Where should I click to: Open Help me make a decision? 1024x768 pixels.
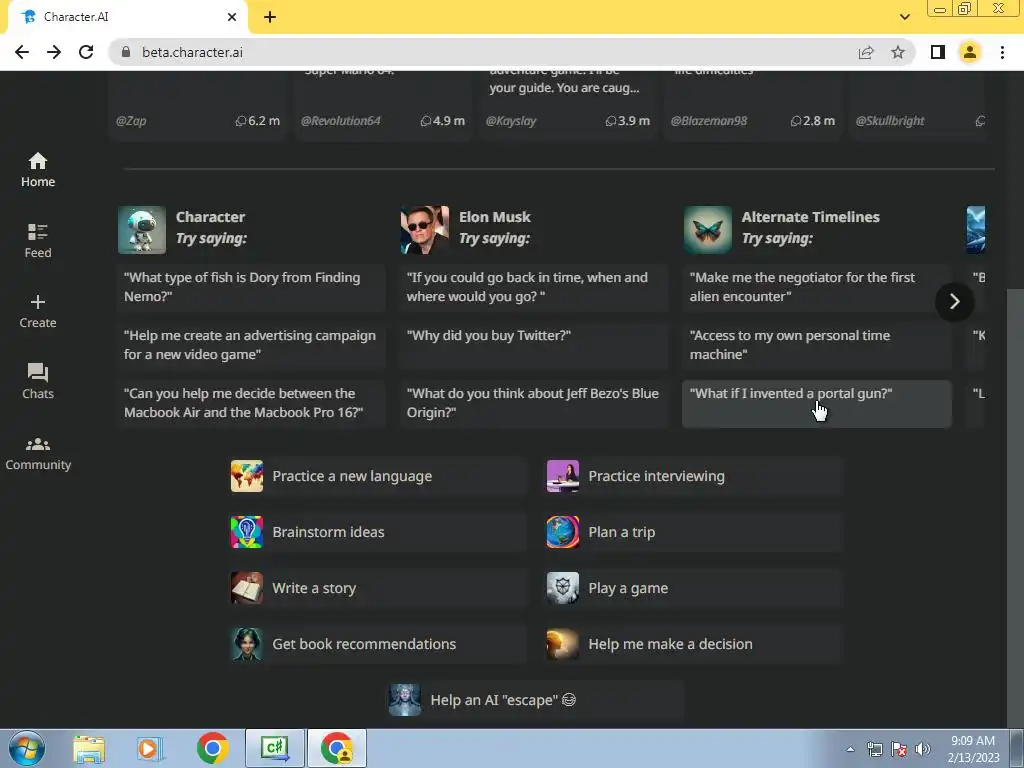point(694,644)
